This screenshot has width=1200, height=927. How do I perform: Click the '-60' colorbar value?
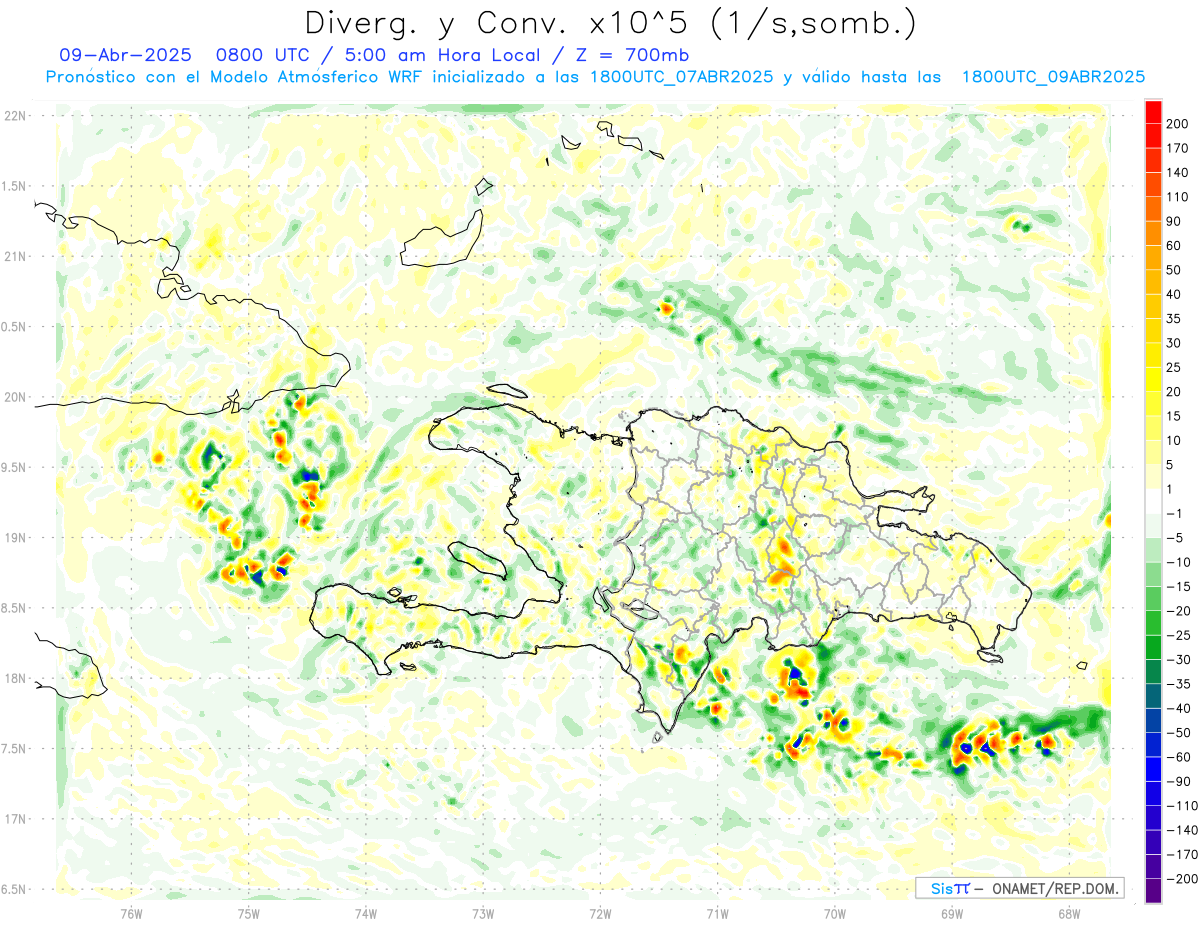[x=1178, y=757]
